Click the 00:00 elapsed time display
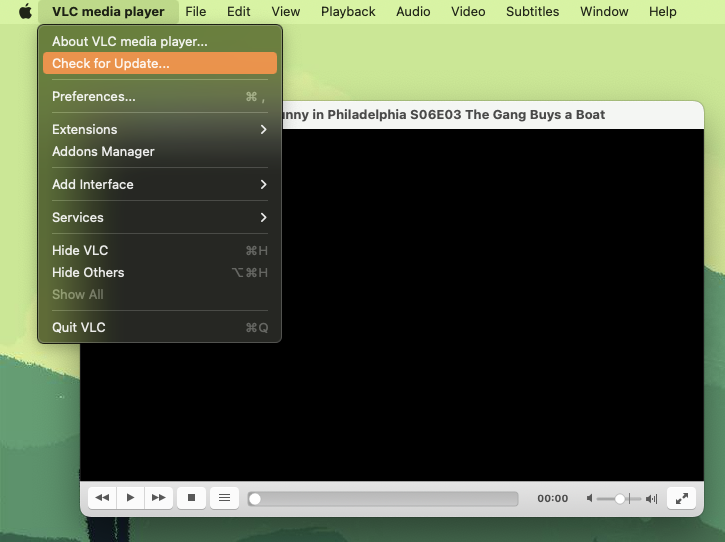Image resolution: width=725 pixels, height=542 pixels. coord(553,499)
